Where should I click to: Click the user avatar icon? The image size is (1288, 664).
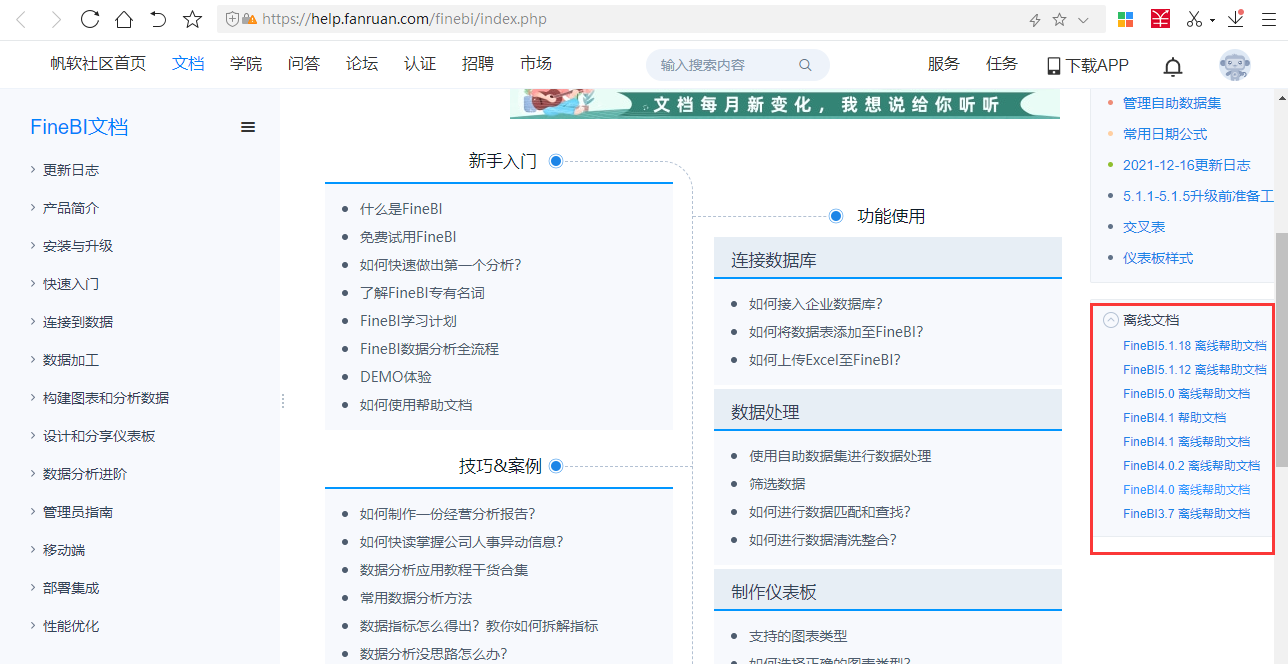click(1234, 65)
